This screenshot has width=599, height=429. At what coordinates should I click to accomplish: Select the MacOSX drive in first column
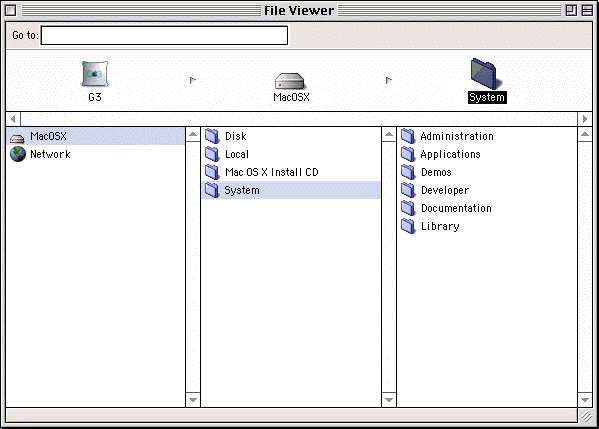pos(96,136)
